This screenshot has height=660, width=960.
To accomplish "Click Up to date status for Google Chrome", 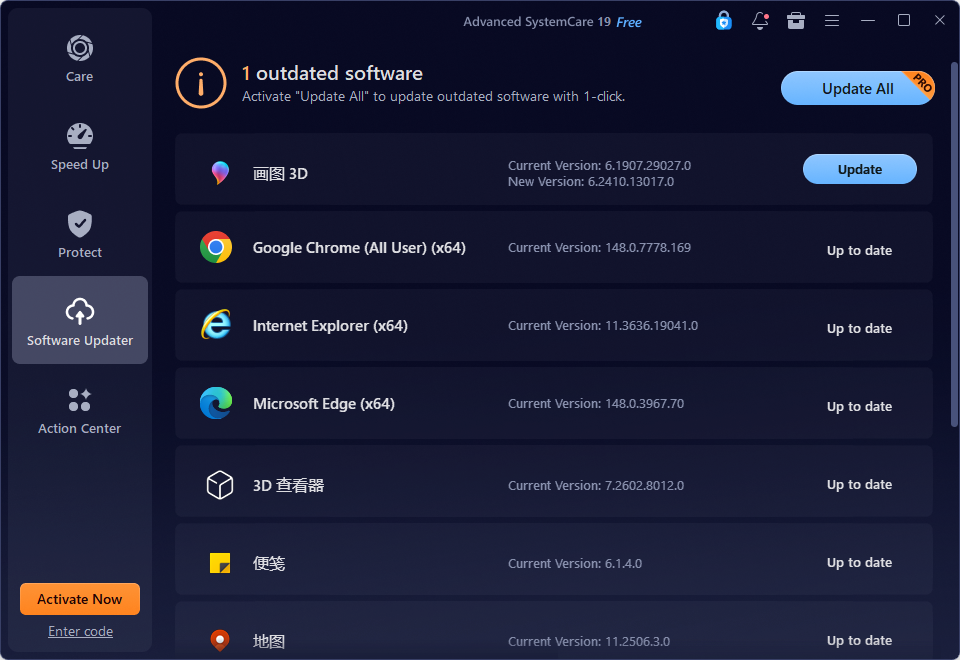I will tap(859, 250).
